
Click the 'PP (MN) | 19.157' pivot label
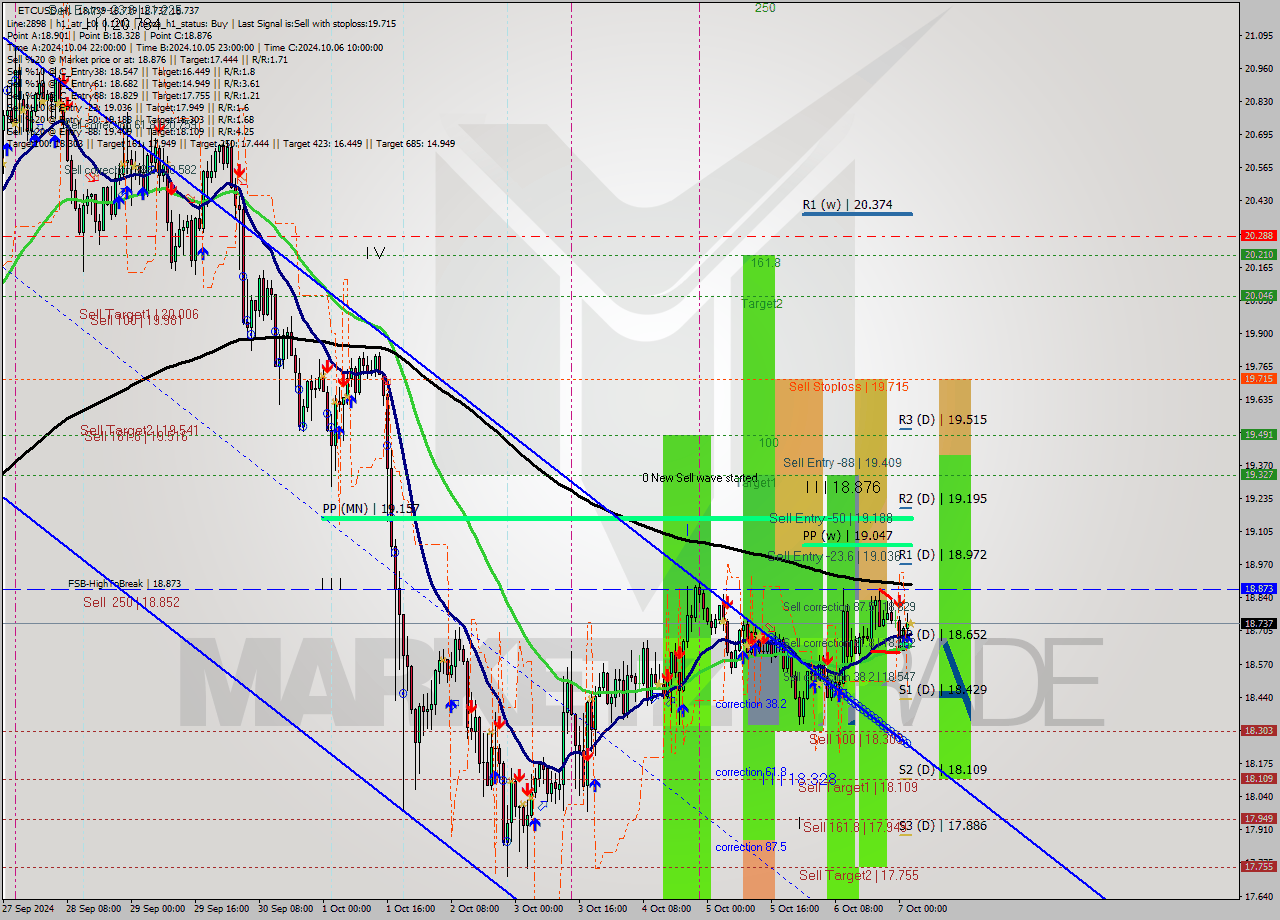click(371, 509)
